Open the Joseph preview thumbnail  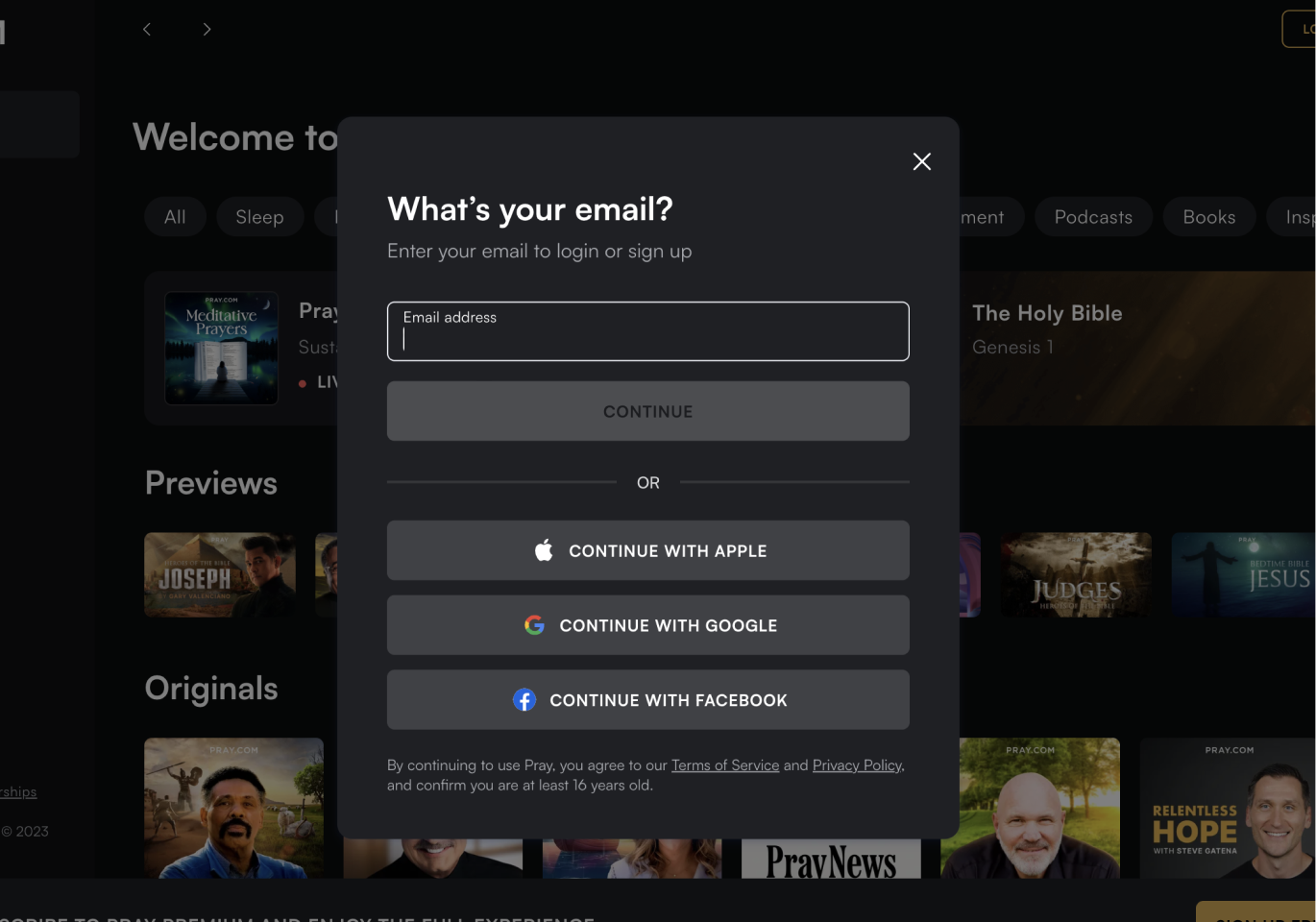(x=220, y=574)
